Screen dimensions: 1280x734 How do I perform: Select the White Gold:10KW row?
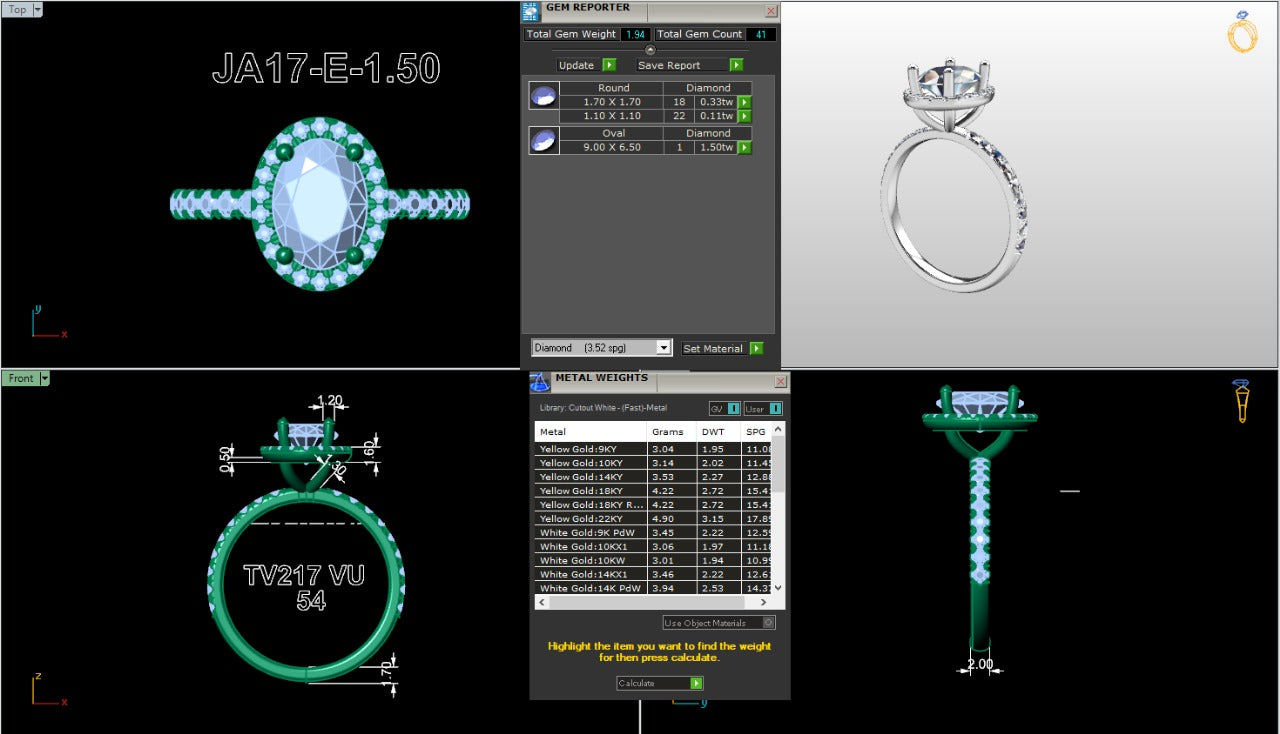pos(654,561)
